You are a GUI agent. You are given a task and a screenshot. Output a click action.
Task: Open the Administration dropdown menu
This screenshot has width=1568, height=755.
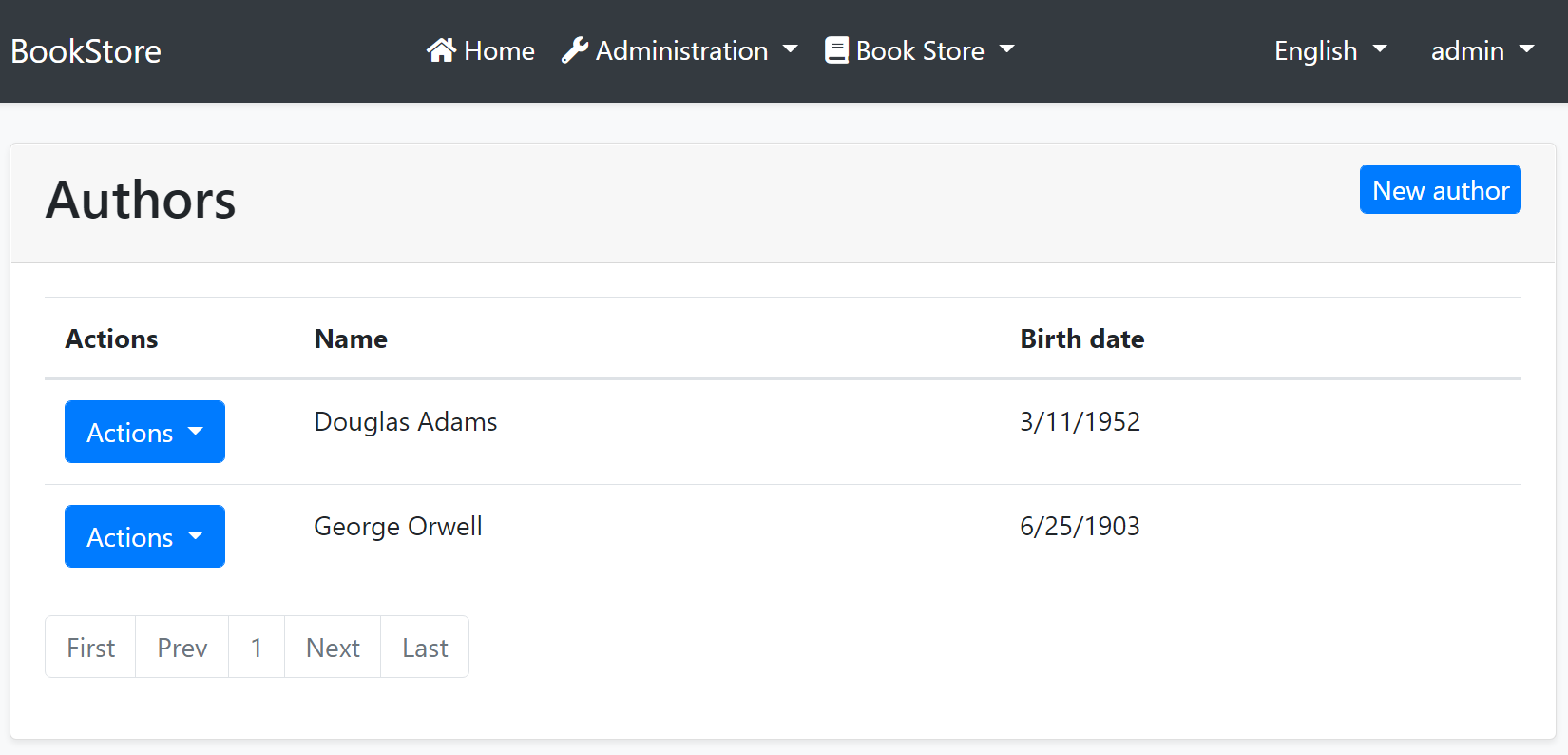[680, 50]
